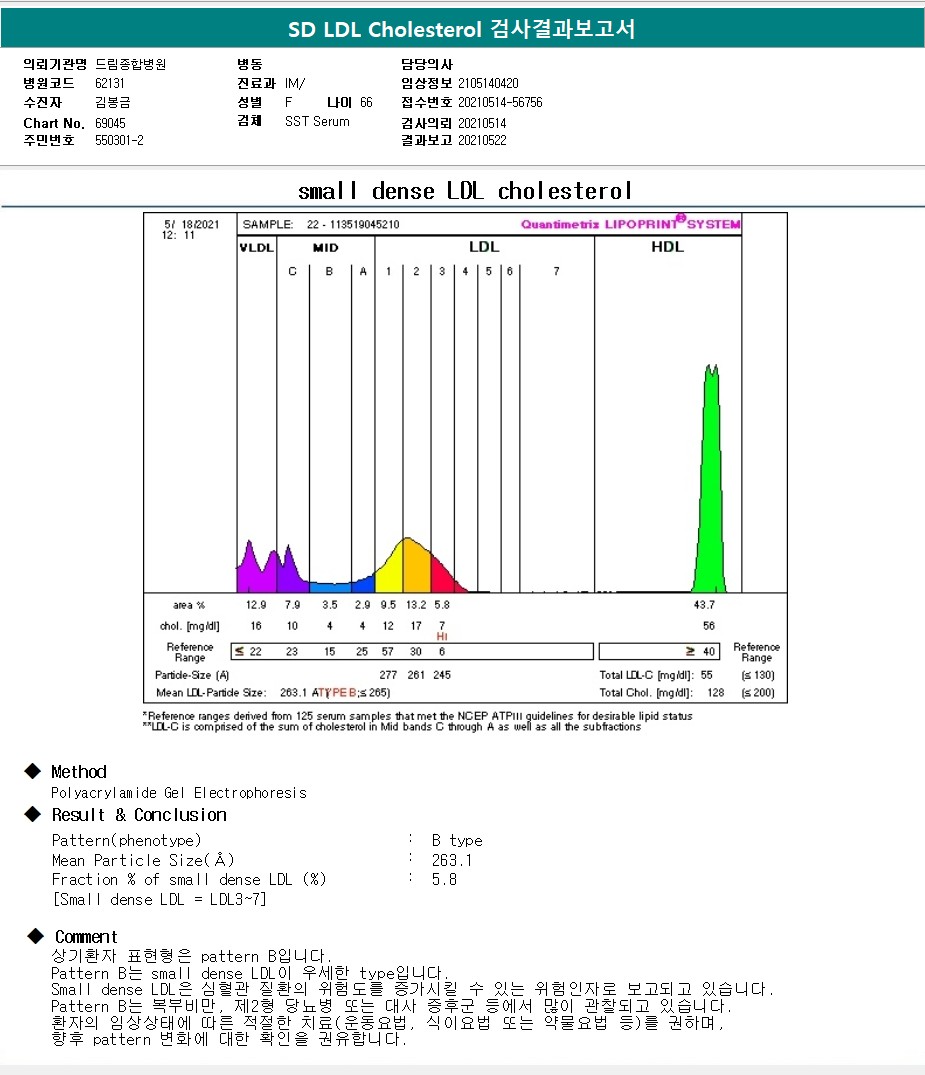The width and height of the screenshot is (925, 1075).
Task: Click particle size value '277'
Action: 387,675
